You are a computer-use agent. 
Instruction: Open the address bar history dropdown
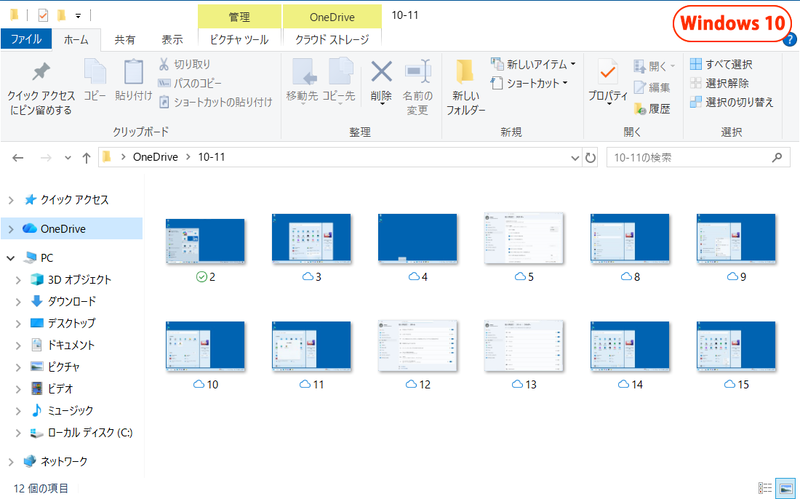574,158
